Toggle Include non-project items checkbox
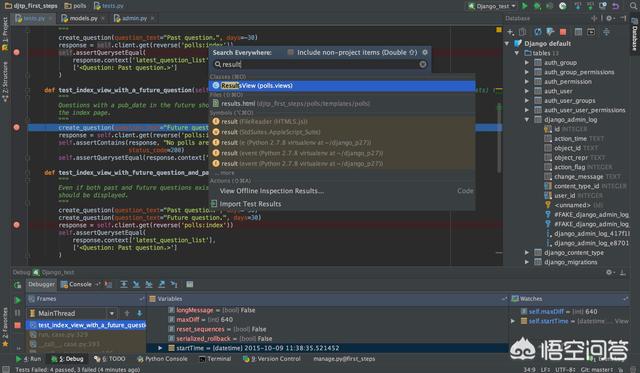 pyautogui.click(x=291, y=52)
